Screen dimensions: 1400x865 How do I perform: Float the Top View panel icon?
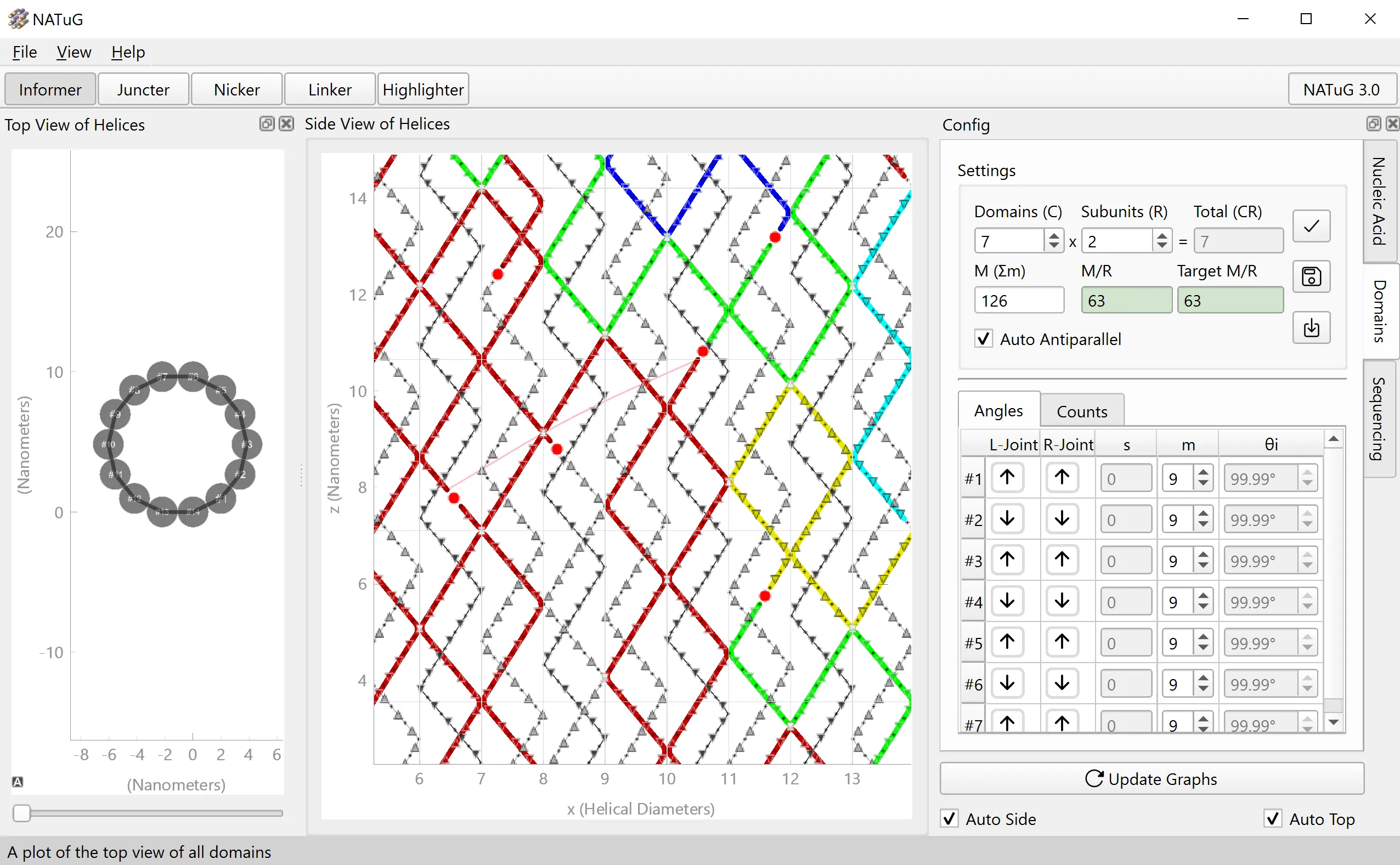click(267, 123)
